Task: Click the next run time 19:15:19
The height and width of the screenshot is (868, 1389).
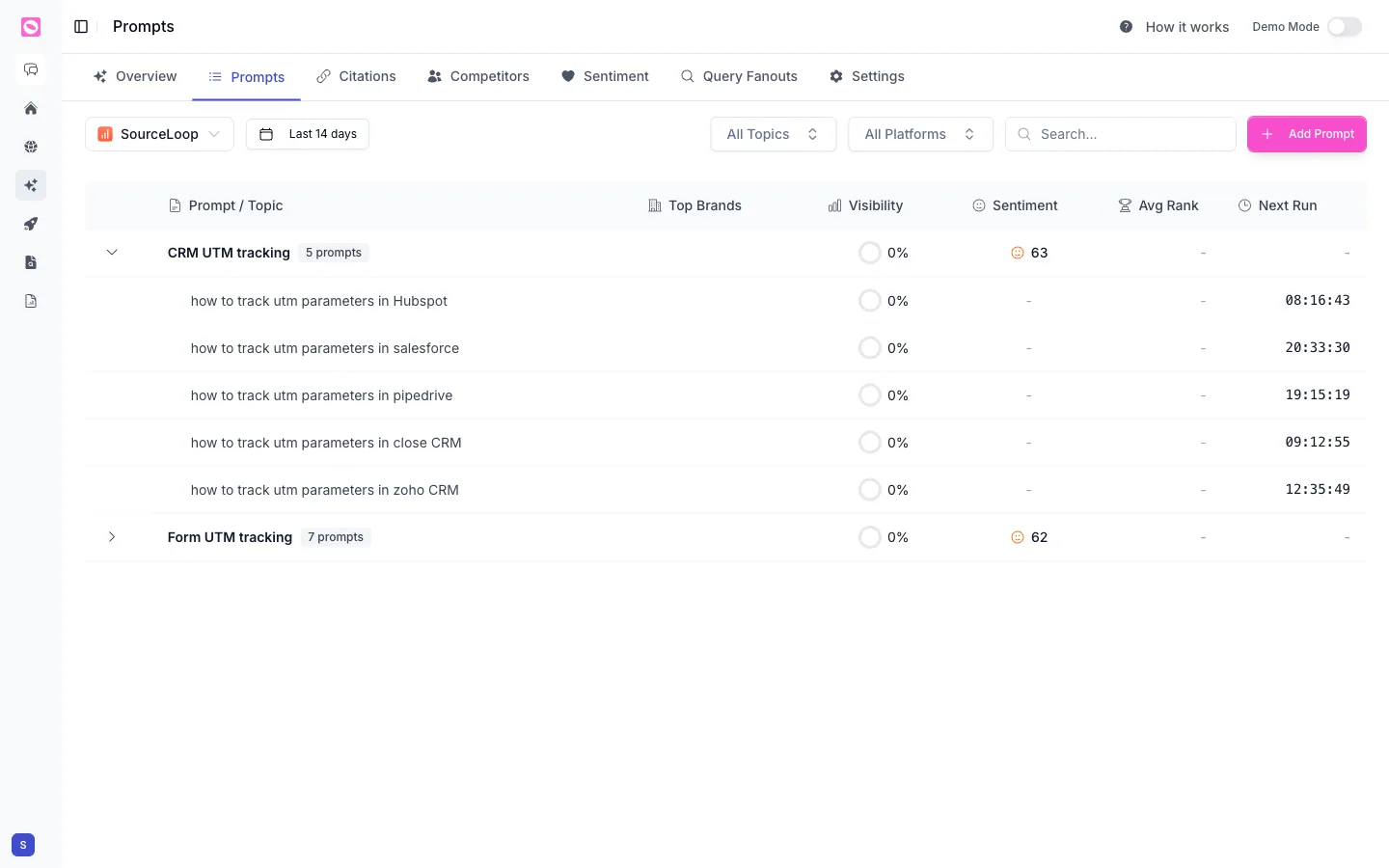Action: [1318, 394]
